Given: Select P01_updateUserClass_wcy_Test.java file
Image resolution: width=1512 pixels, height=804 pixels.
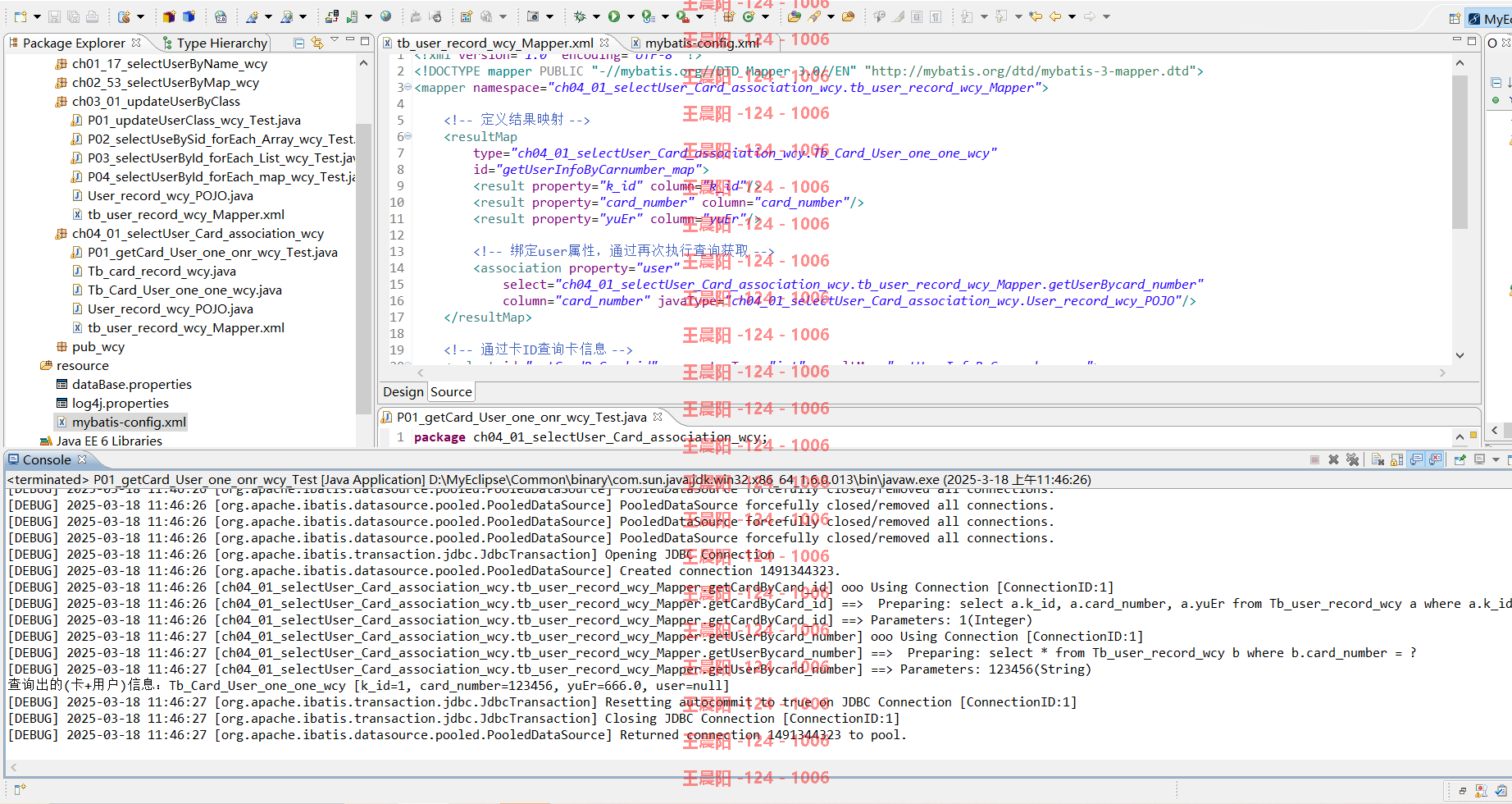Looking at the screenshot, I should [x=194, y=120].
